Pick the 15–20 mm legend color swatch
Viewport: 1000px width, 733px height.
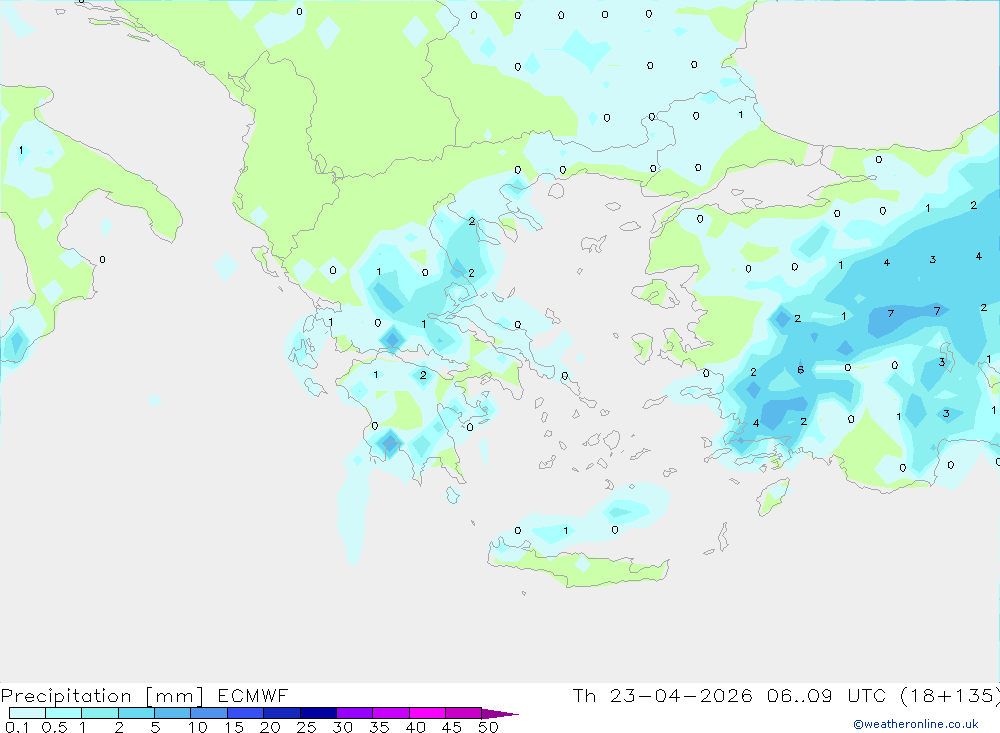pyautogui.click(x=246, y=713)
